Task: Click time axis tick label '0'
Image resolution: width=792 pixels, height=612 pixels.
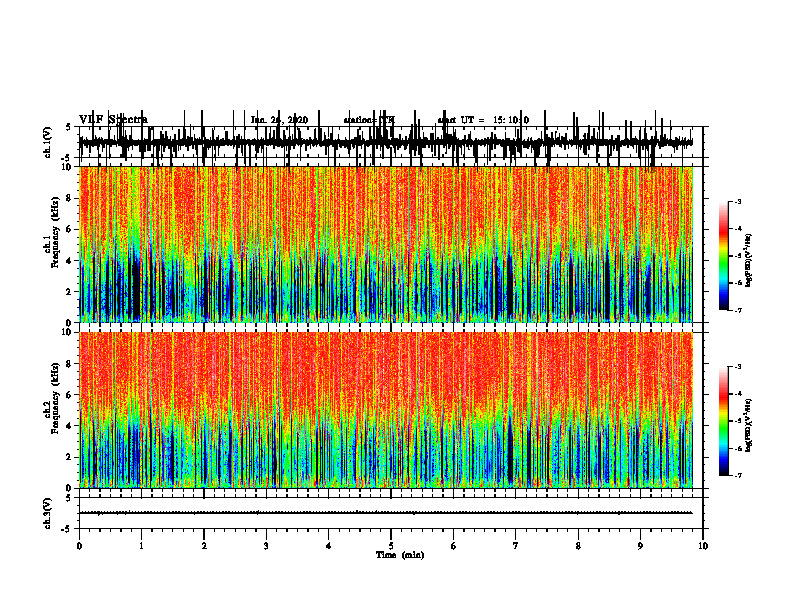Action: pyautogui.click(x=79, y=546)
